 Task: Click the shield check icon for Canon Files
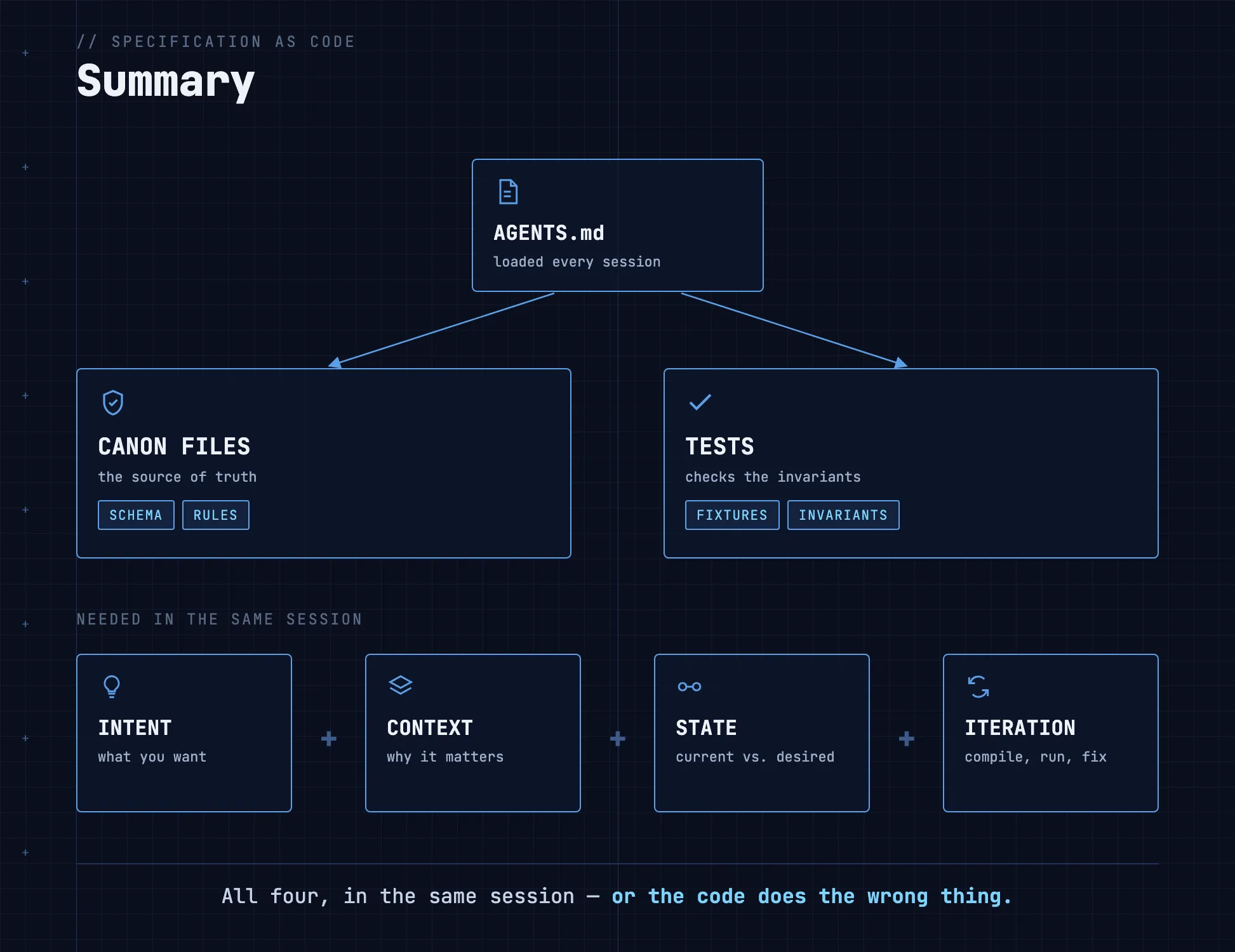click(x=113, y=402)
